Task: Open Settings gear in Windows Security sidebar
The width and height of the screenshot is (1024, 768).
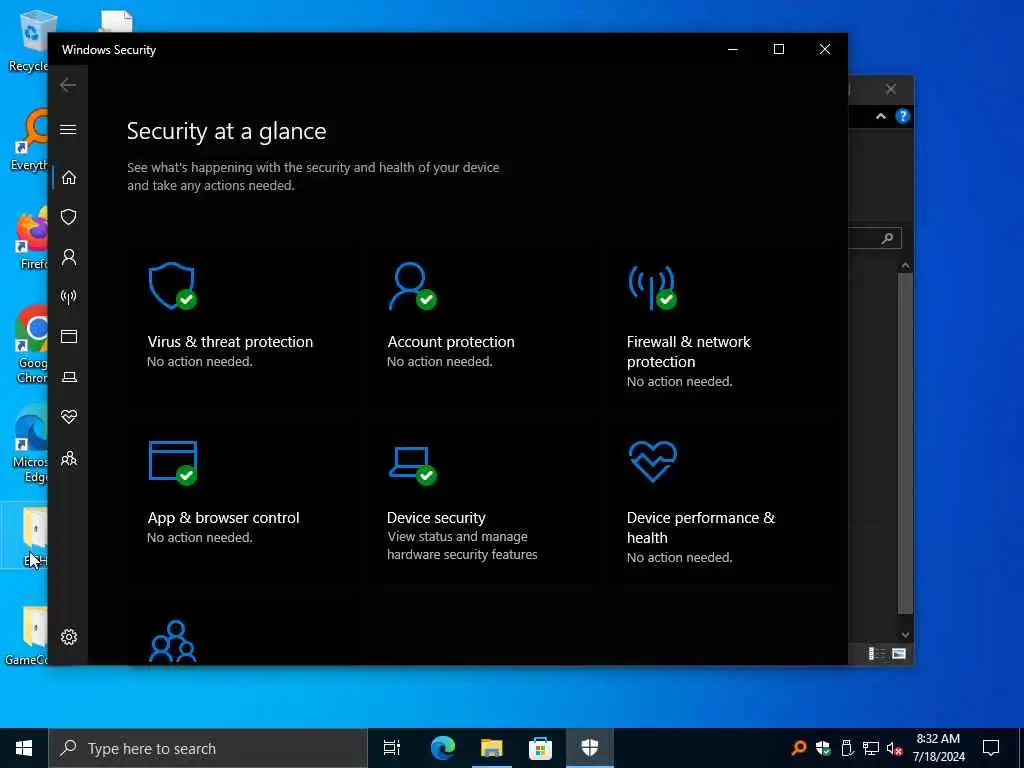Action: pos(69,637)
